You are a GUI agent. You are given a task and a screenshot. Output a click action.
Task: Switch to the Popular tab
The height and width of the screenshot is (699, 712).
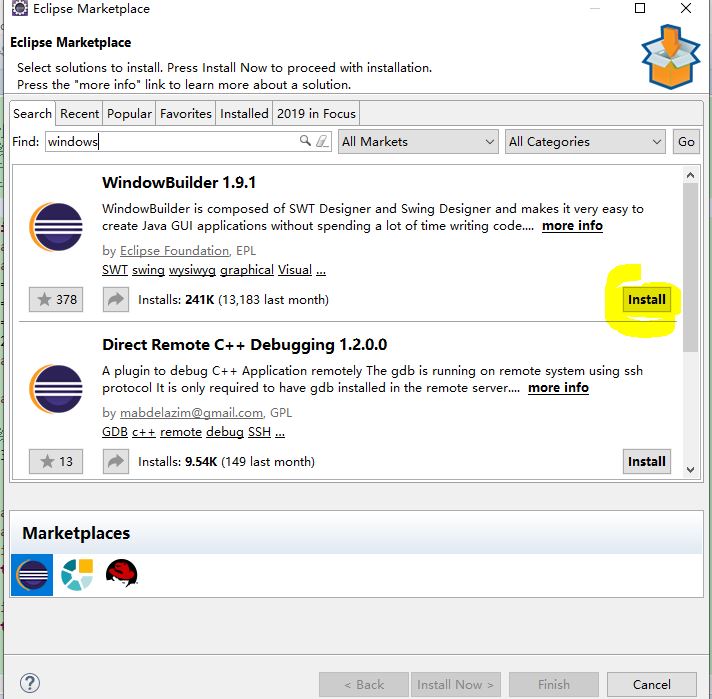click(x=129, y=114)
